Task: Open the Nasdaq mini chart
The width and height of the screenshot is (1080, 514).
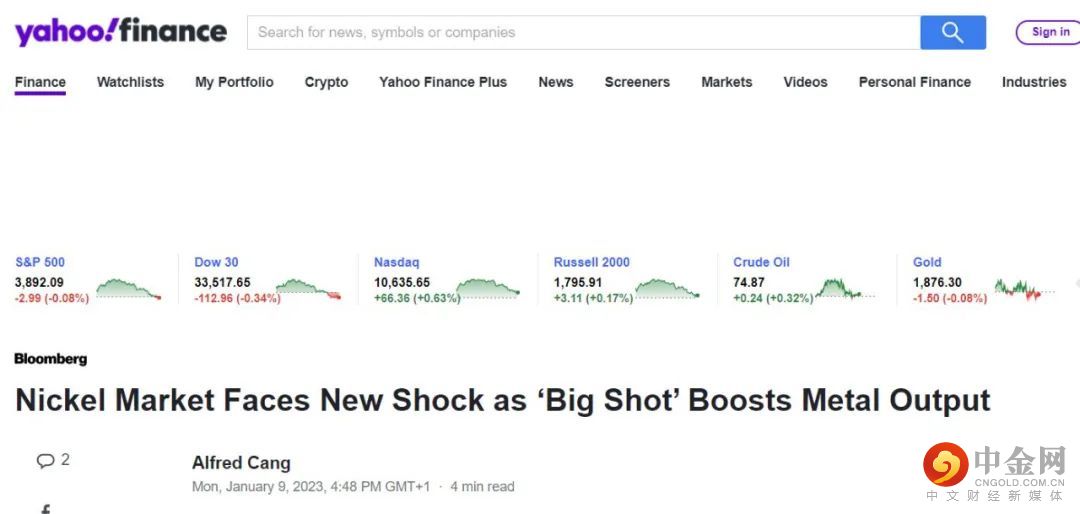Action: [x=486, y=289]
